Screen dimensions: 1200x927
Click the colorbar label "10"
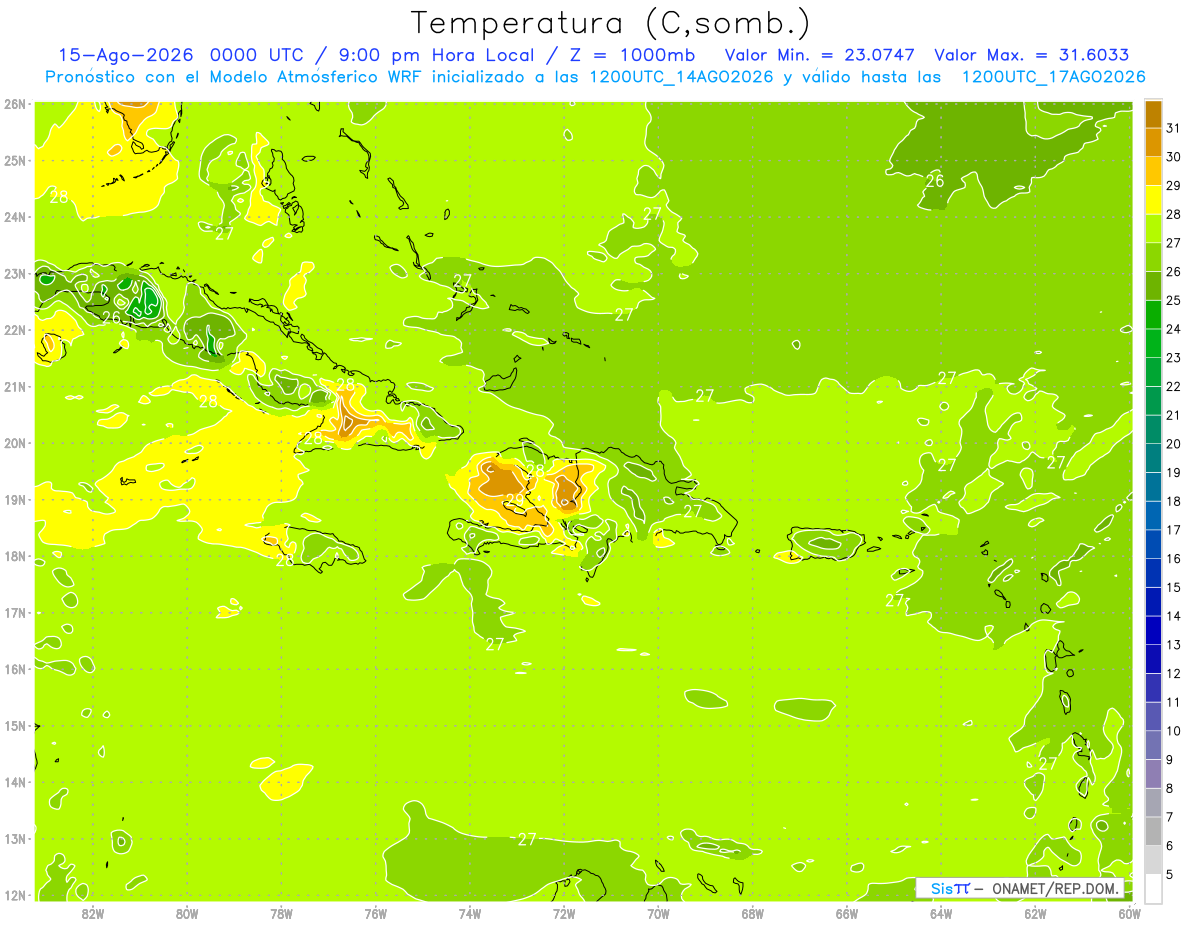click(1174, 731)
